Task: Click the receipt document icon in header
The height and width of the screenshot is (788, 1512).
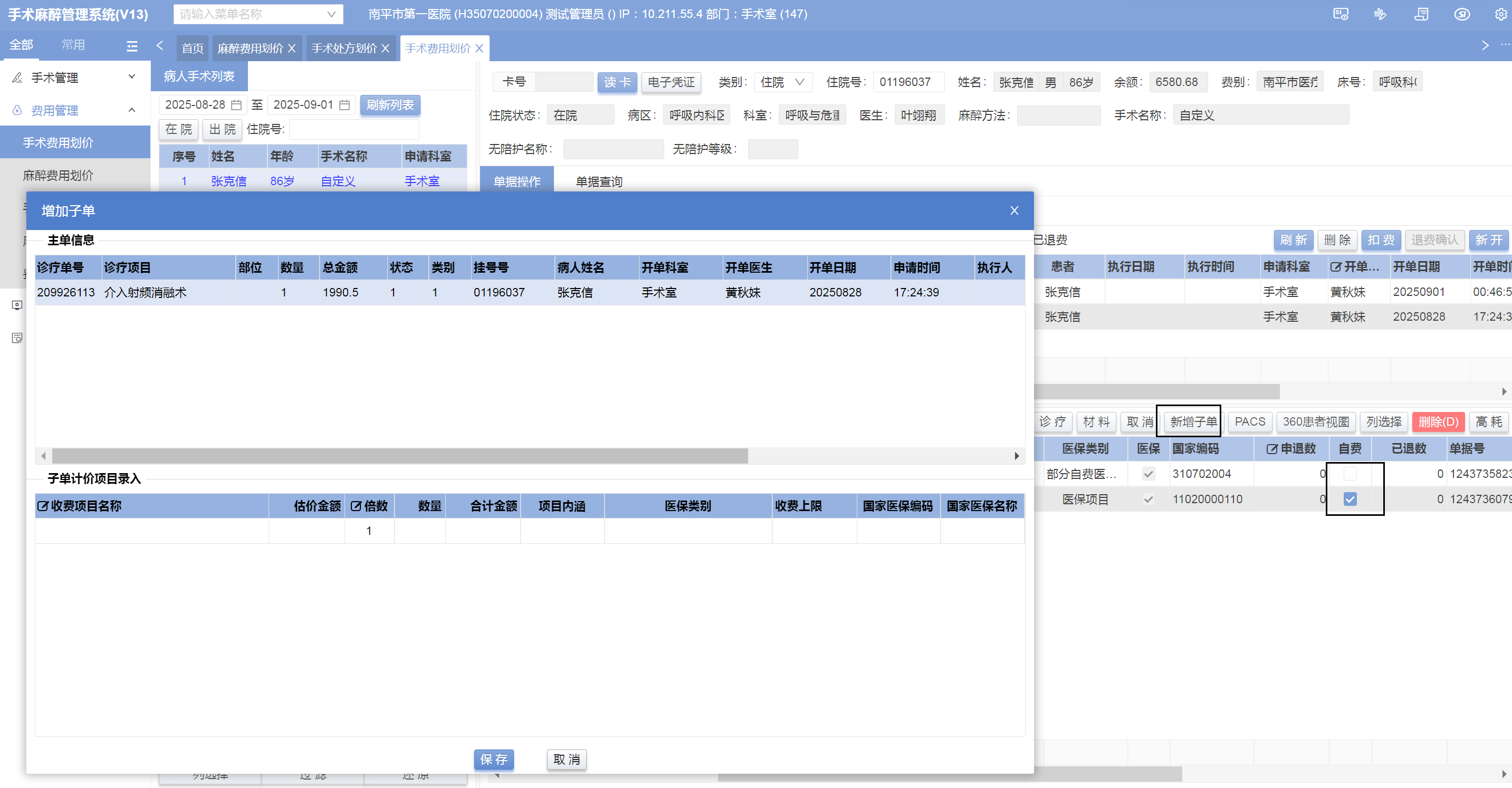Action: pyautogui.click(x=1421, y=14)
